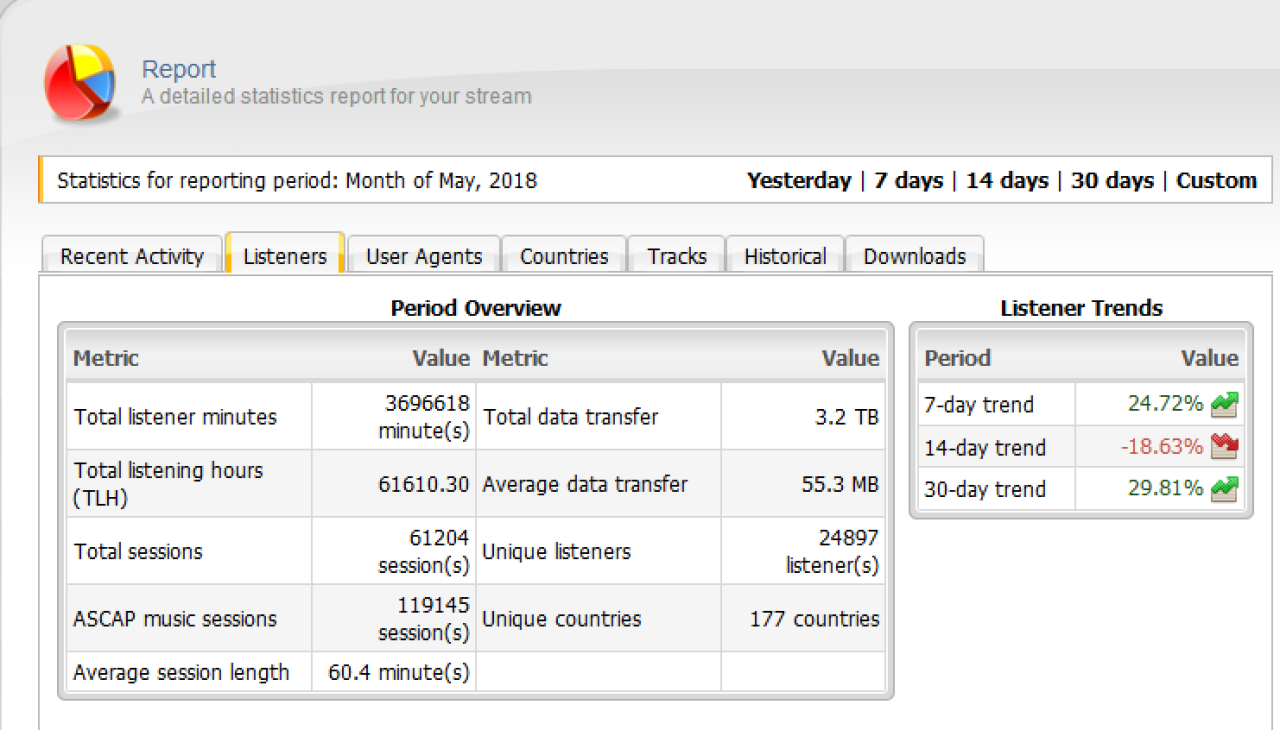Select the 30 days reporting period
This screenshot has width=1280, height=730.
[x=1112, y=181]
